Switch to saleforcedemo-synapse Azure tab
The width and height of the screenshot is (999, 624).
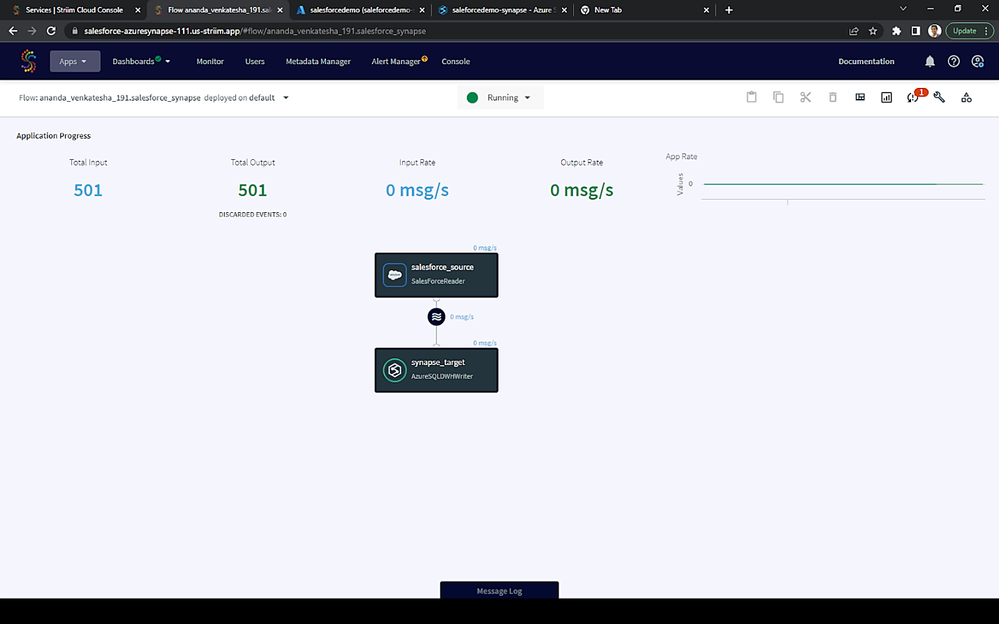click(503, 10)
